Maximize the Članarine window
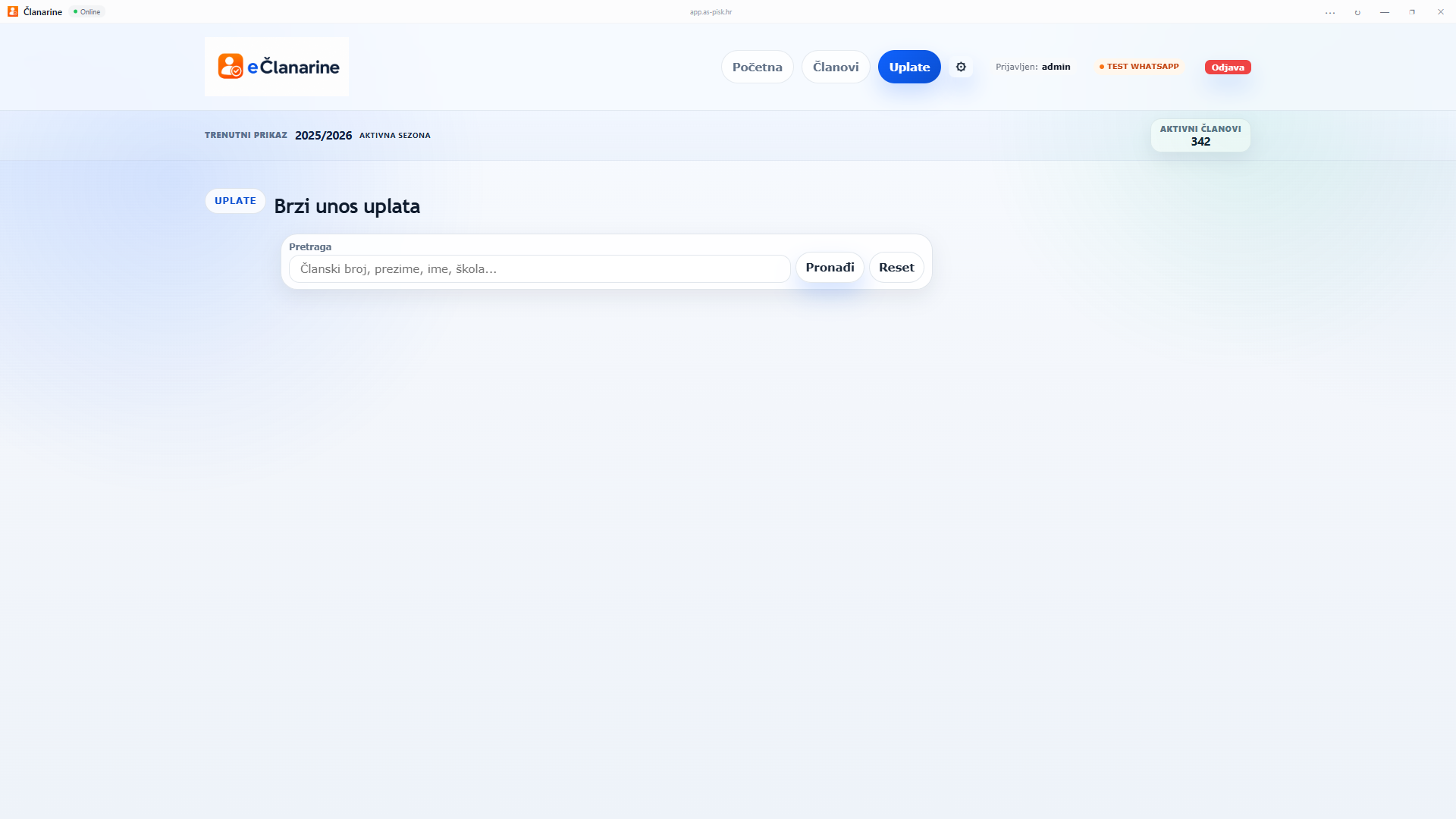 click(x=1412, y=12)
